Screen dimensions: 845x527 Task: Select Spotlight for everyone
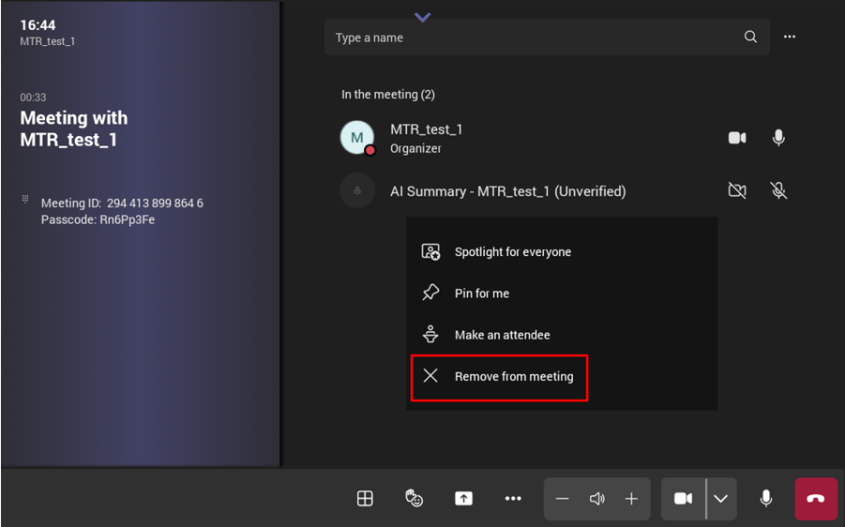tap(512, 252)
